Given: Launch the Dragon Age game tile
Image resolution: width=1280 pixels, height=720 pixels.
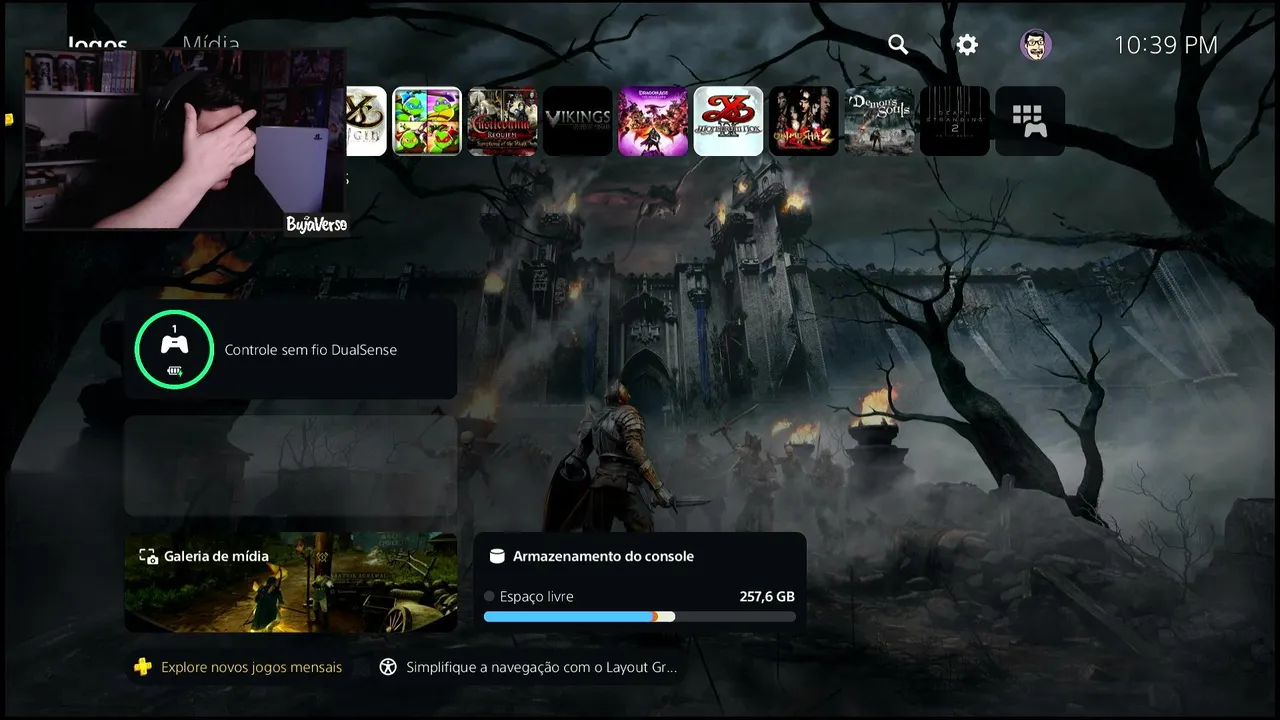Looking at the screenshot, I should tap(653, 121).
